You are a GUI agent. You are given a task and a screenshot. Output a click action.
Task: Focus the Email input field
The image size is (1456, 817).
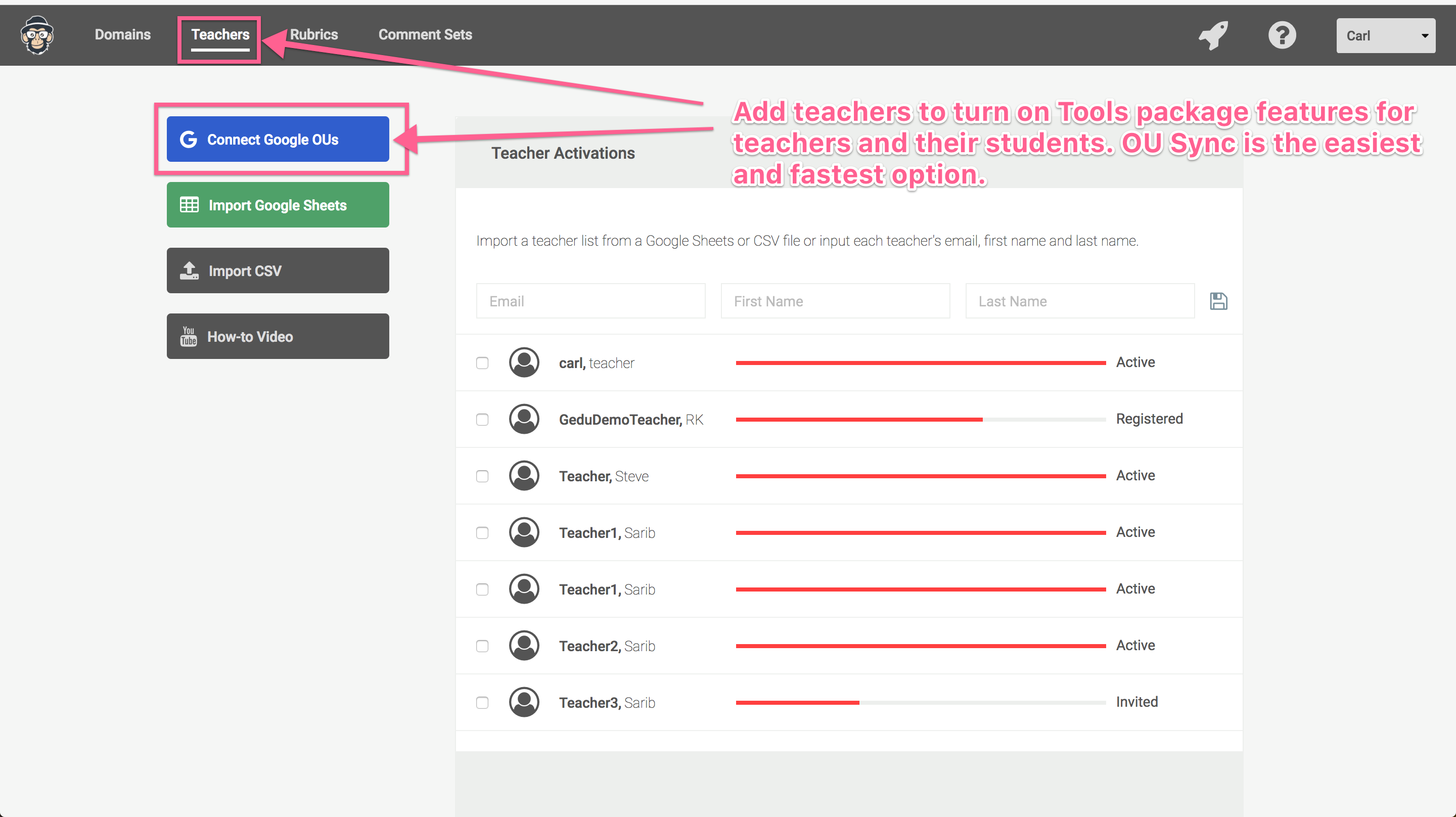[x=590, y=301]
